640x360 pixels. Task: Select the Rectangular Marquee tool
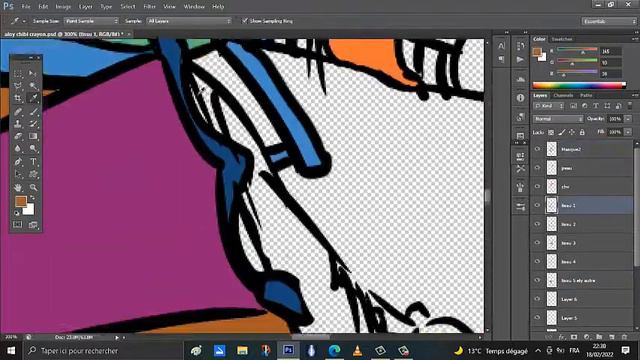pos(18,73)
